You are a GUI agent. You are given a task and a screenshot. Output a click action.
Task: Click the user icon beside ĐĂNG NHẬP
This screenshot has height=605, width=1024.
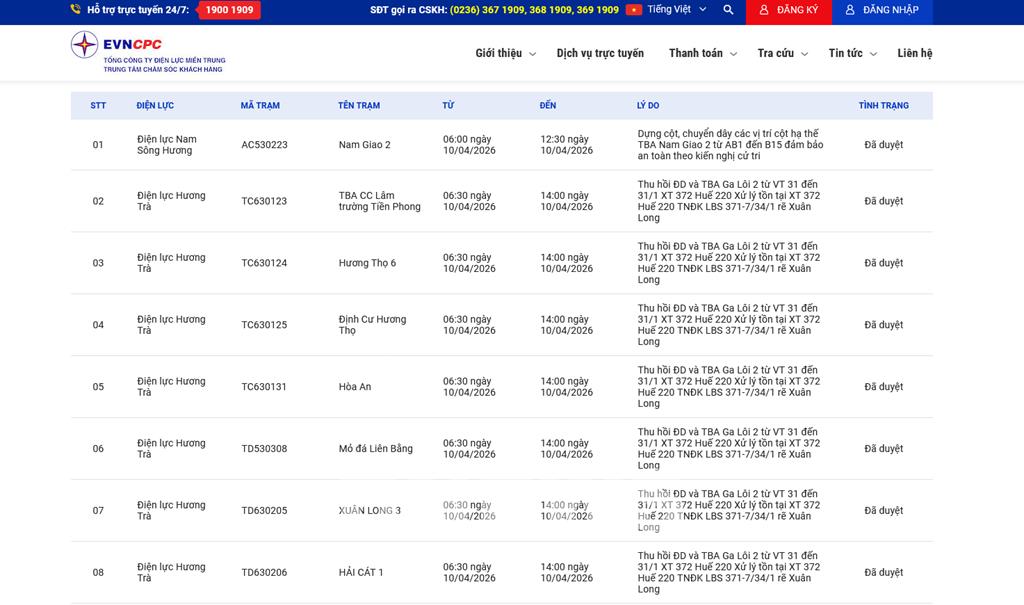pyautogui.click(x=850, y=10)
